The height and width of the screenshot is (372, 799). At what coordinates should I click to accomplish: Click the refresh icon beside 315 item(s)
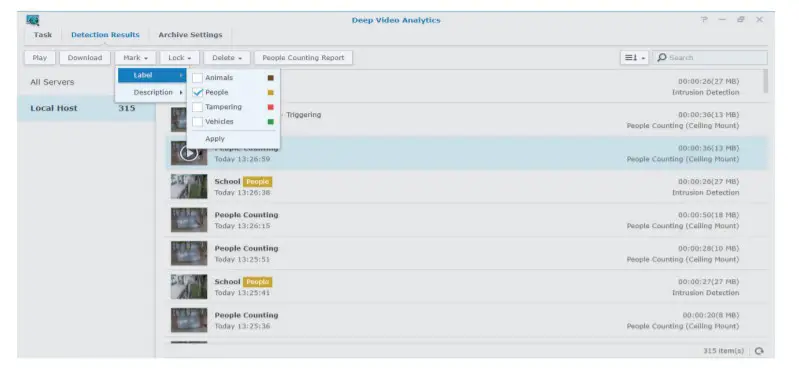click(x=759, y=351)
